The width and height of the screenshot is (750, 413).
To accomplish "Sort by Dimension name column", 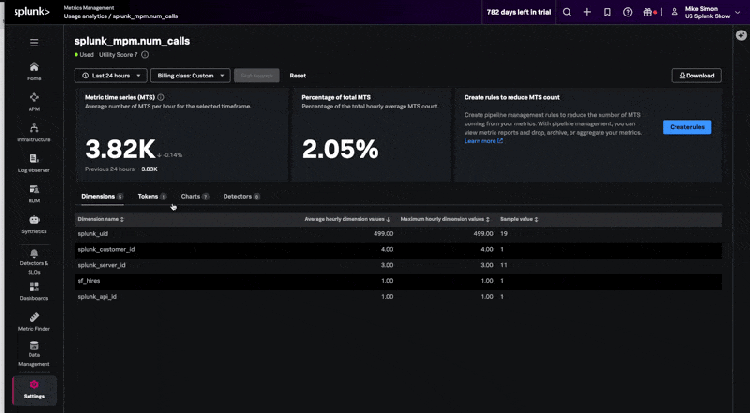I will [x=101, y=218].
